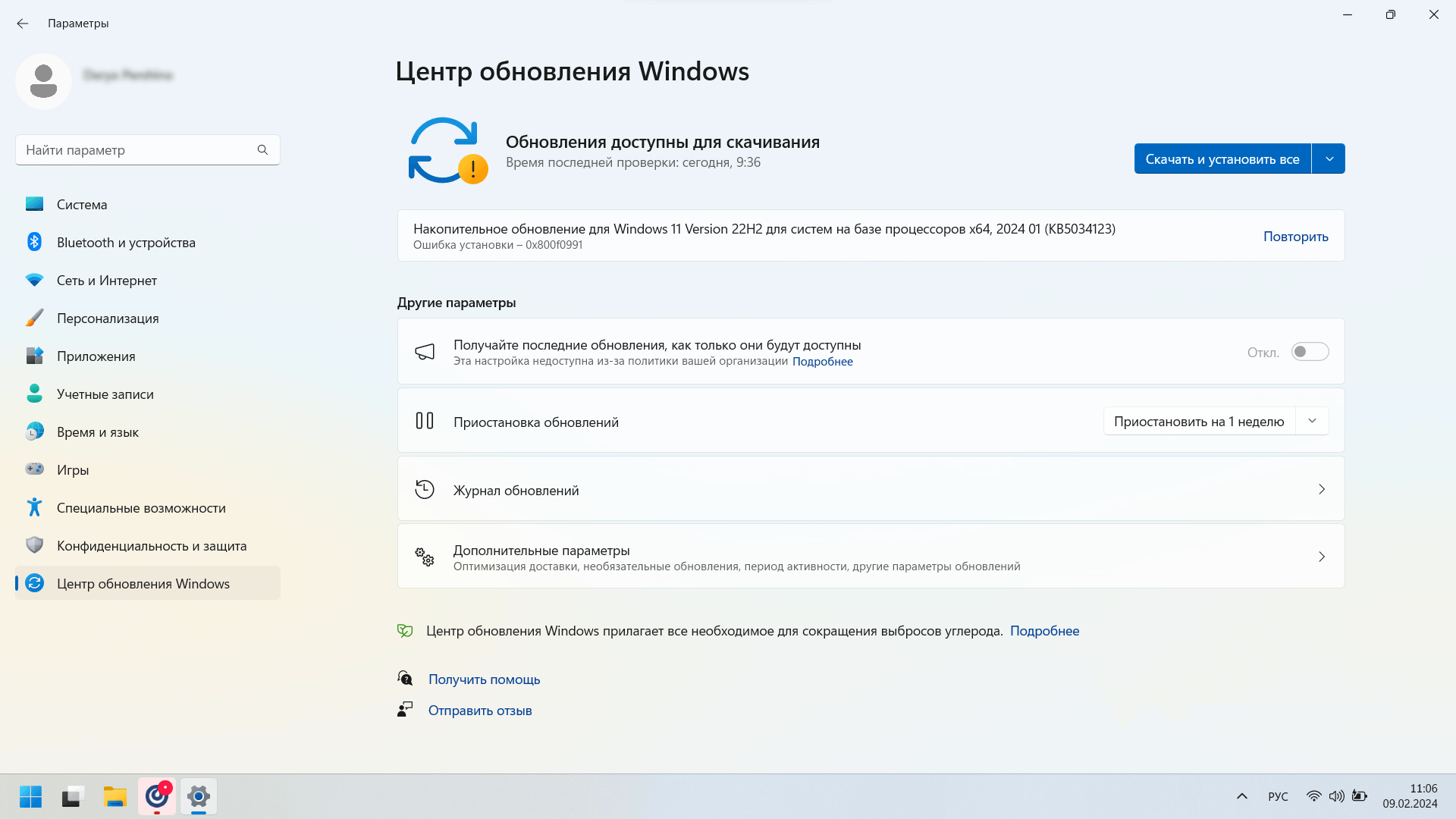The image size is (1456, 819).
Task: Open the user profile avatar
Action: click(x=43, y=81)
